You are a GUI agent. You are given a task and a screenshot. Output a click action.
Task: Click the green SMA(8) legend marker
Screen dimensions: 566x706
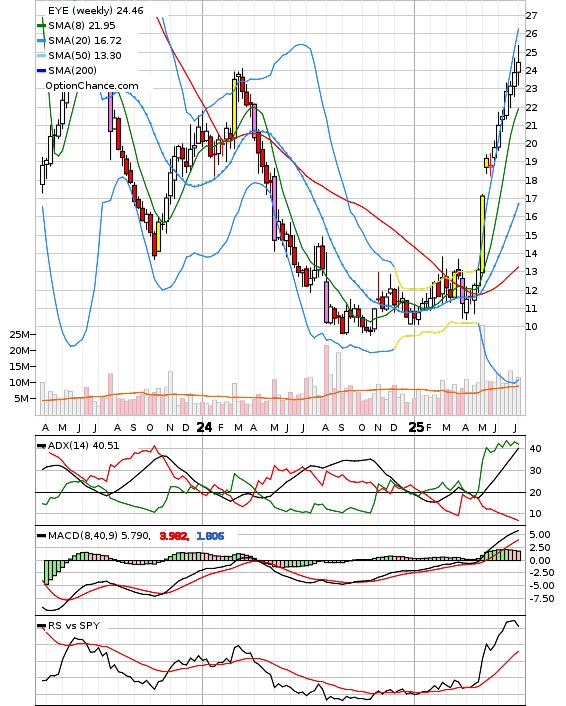click(41, 26)
